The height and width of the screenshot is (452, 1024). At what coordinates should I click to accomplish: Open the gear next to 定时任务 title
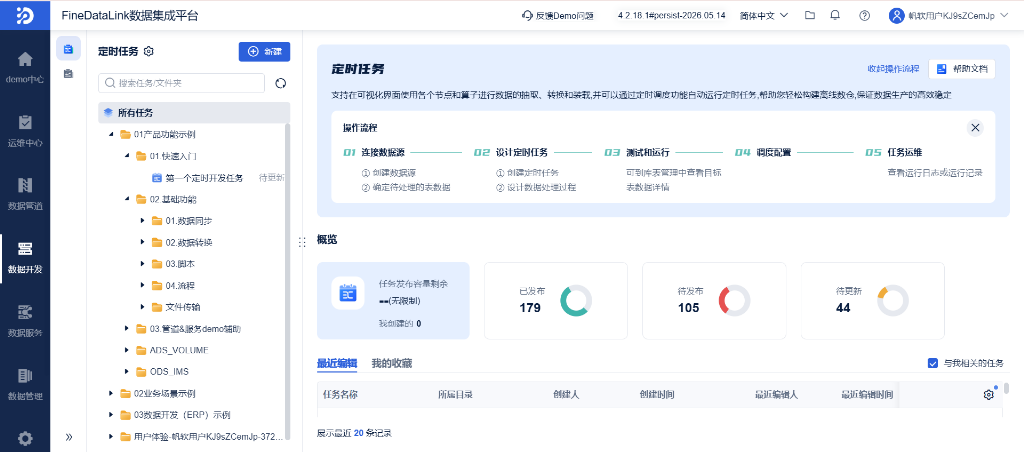tap(148, 52)
